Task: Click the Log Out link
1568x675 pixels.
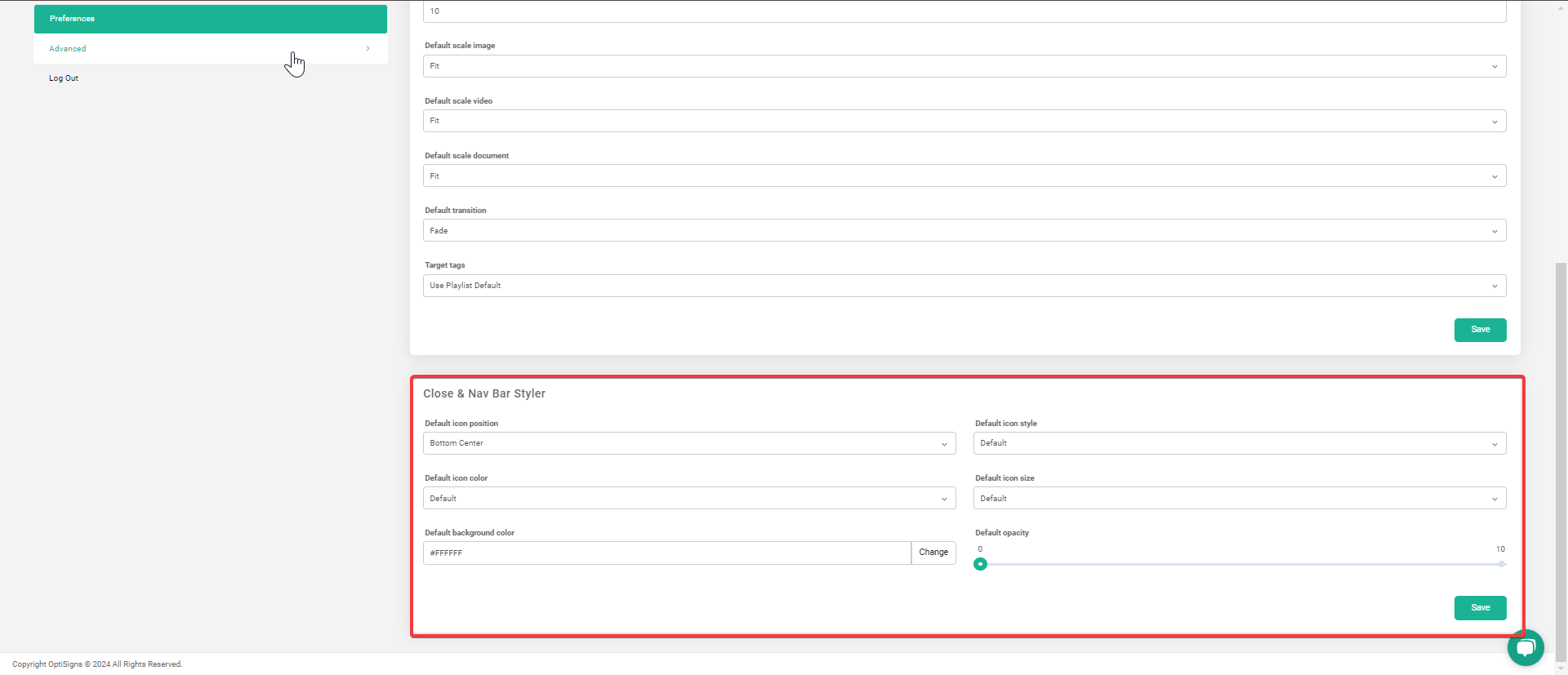Action: tap(64, 78)
